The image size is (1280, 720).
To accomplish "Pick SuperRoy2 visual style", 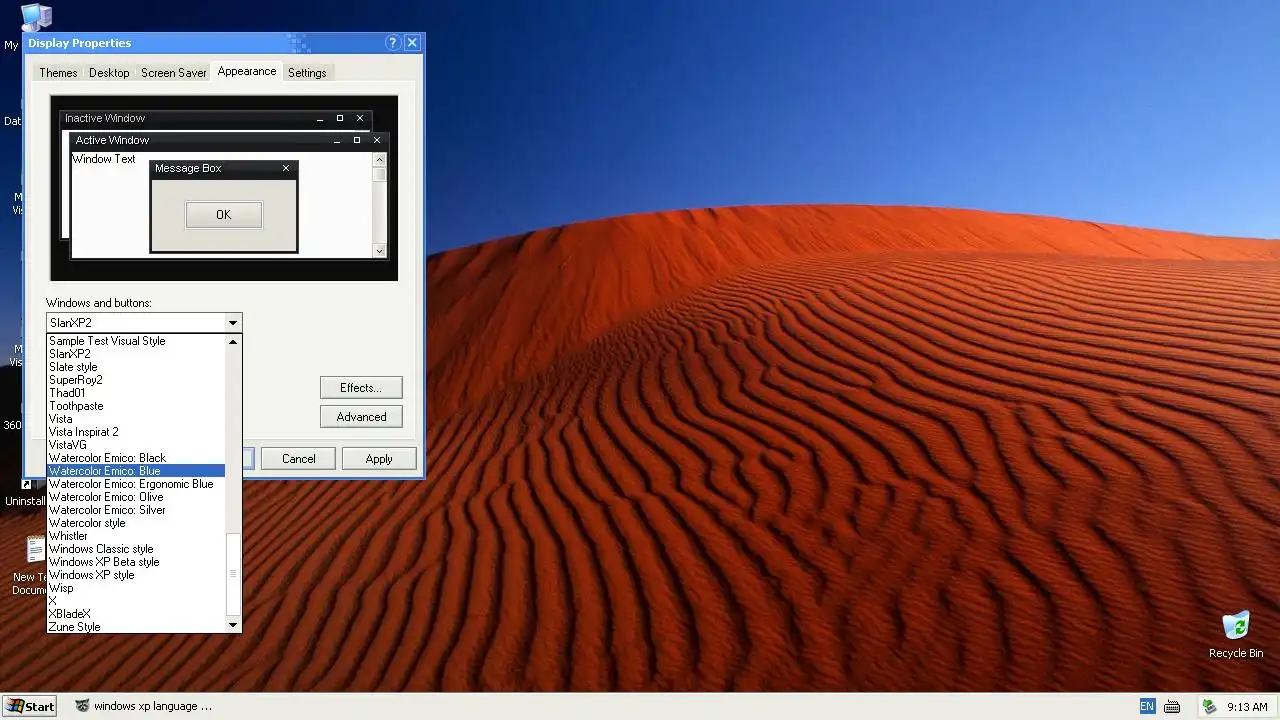I will coord(136,380).
